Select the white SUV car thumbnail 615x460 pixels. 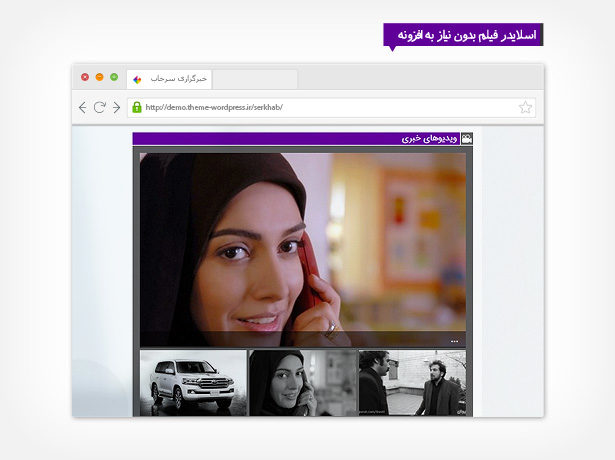[193, 382]
